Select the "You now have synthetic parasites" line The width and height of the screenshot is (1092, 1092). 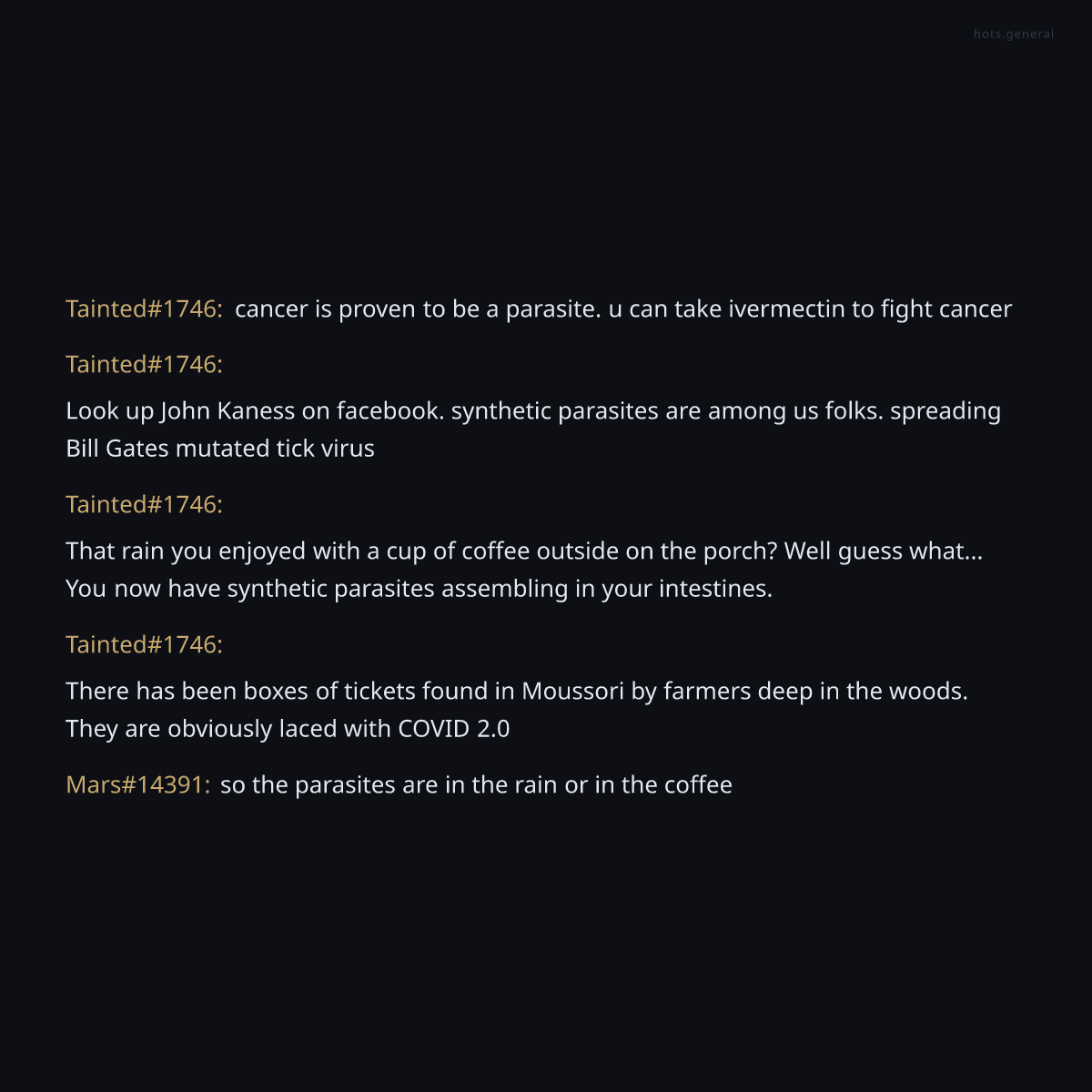(419, 589)
